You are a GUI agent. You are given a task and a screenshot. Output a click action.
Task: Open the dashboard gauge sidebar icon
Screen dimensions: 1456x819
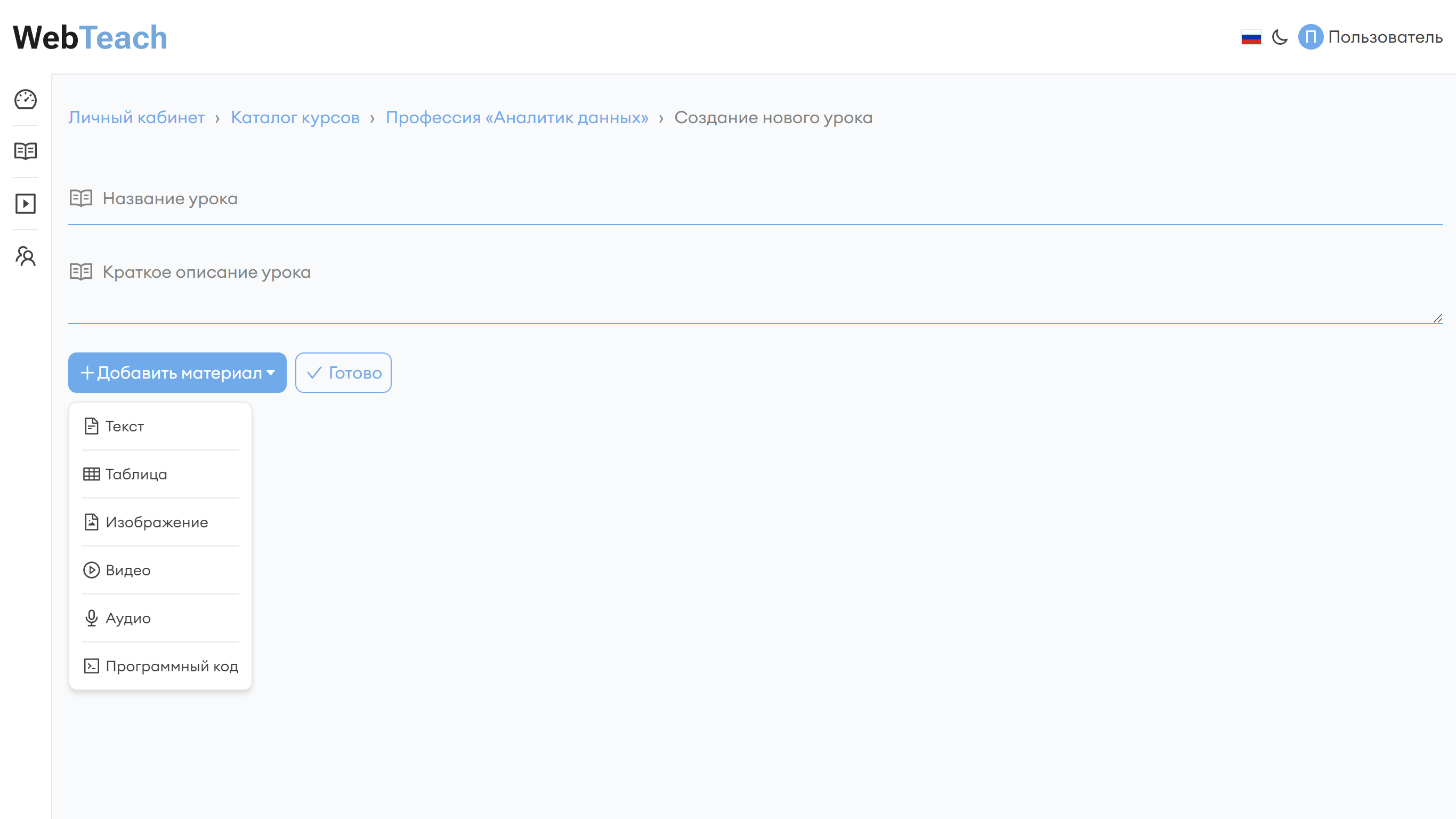[x=26, y=100]
